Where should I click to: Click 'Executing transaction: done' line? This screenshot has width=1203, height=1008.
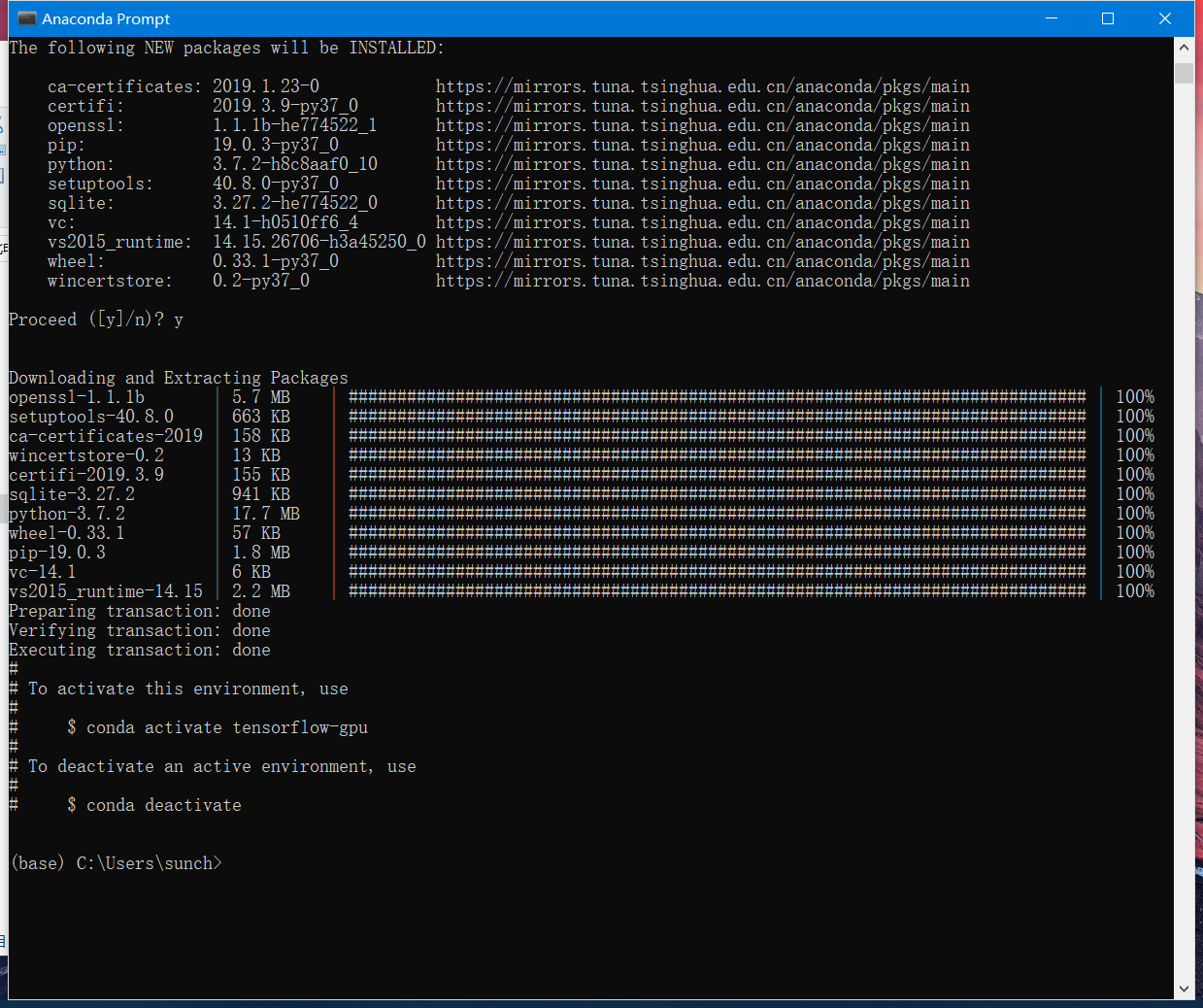(140, 650)
